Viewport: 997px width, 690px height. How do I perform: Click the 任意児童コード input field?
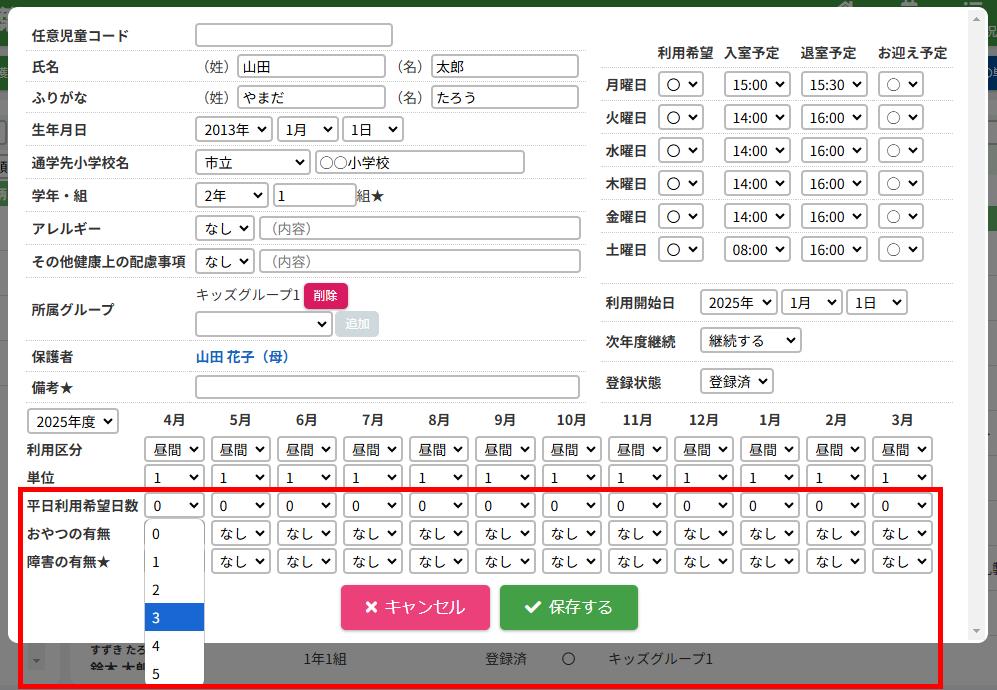[293, 35]
